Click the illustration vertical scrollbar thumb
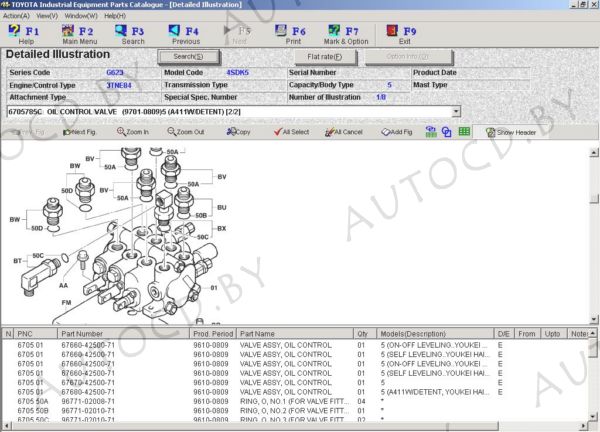 593,199
